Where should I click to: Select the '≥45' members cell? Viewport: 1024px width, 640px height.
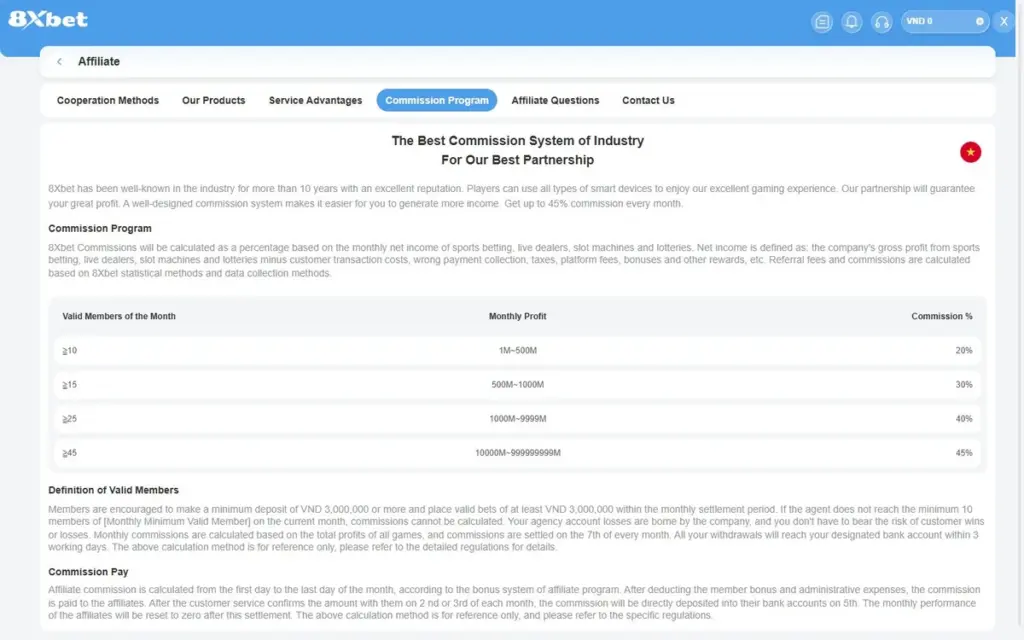(70, 453)
